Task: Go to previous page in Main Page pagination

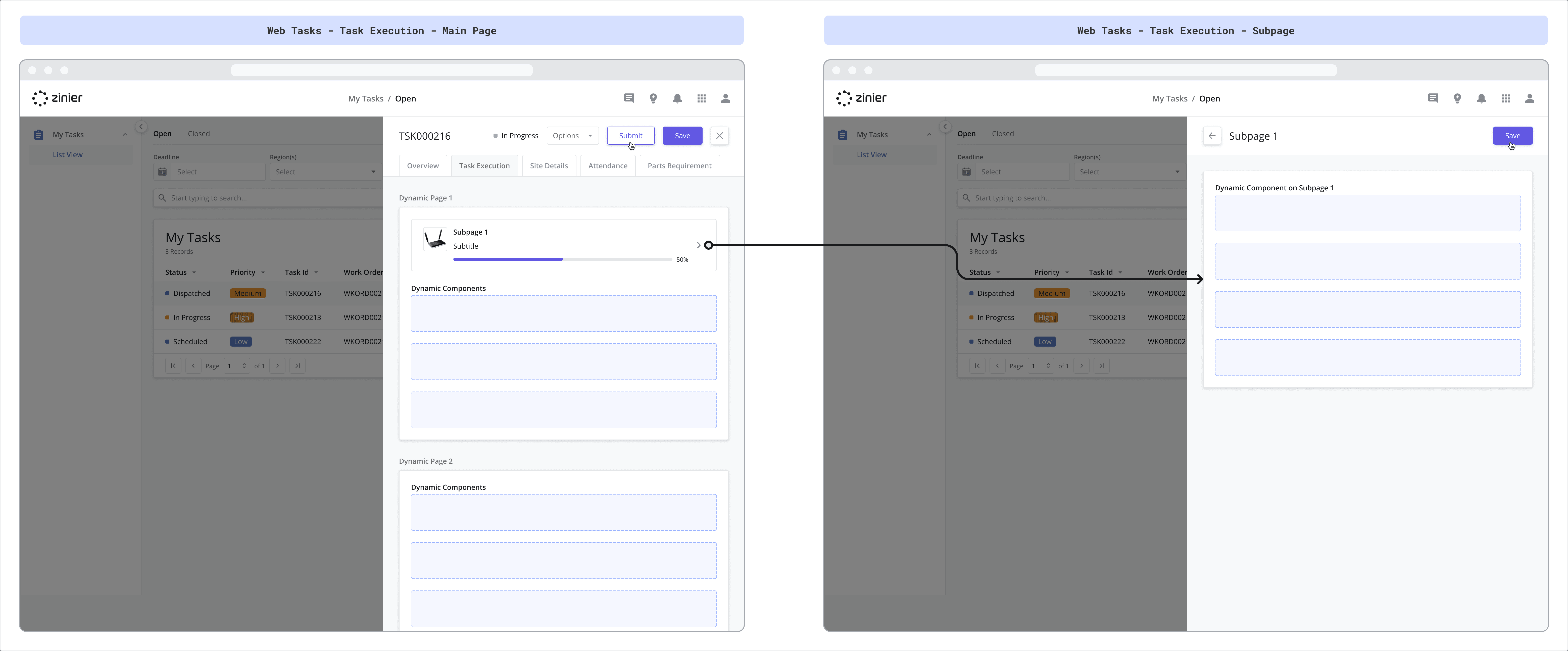Action: 193,366
